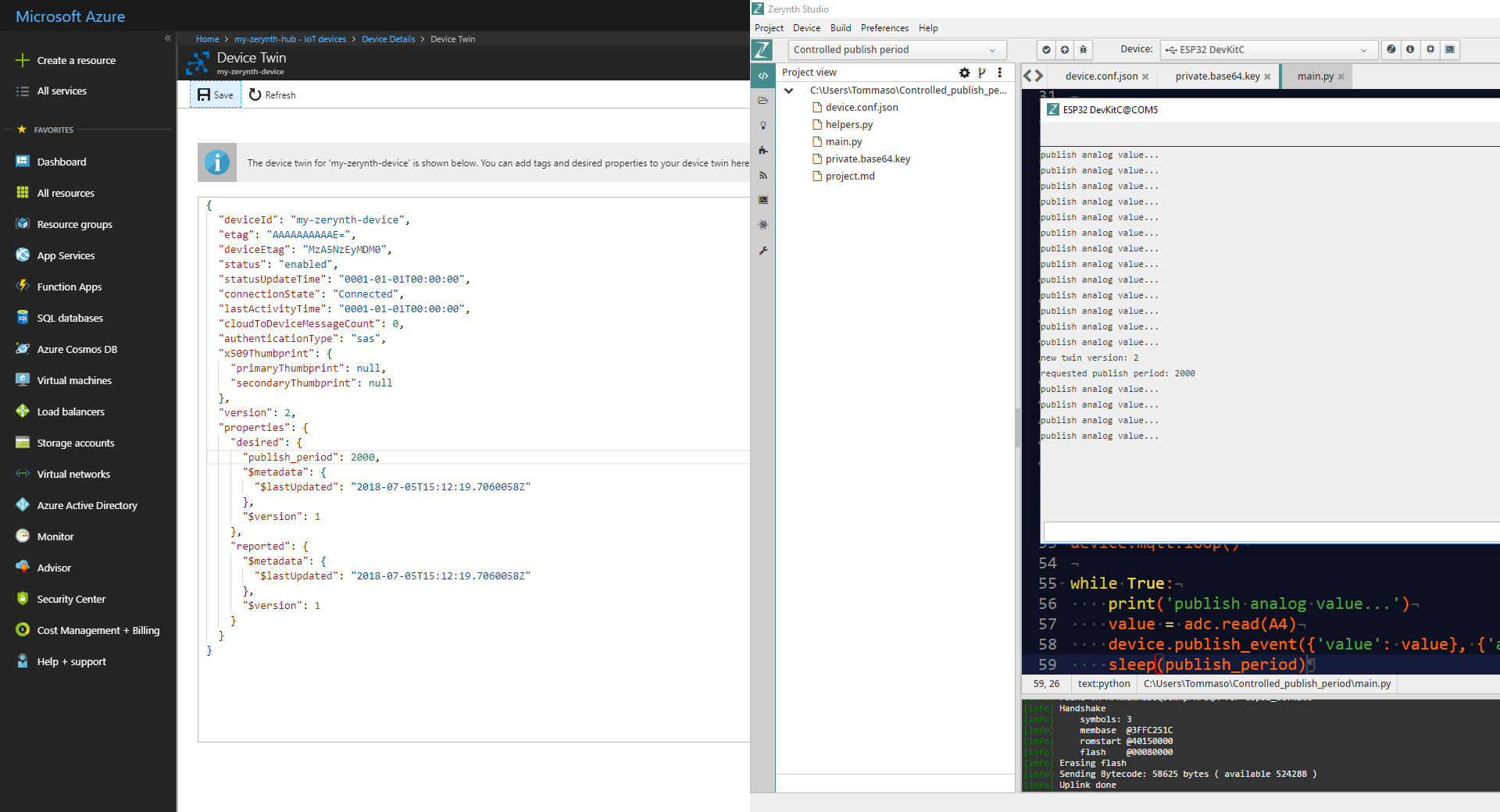Click the Device Twin blade icon
Image resolution: width=1500 pixels, height=812 pixels.
point(198,62)
